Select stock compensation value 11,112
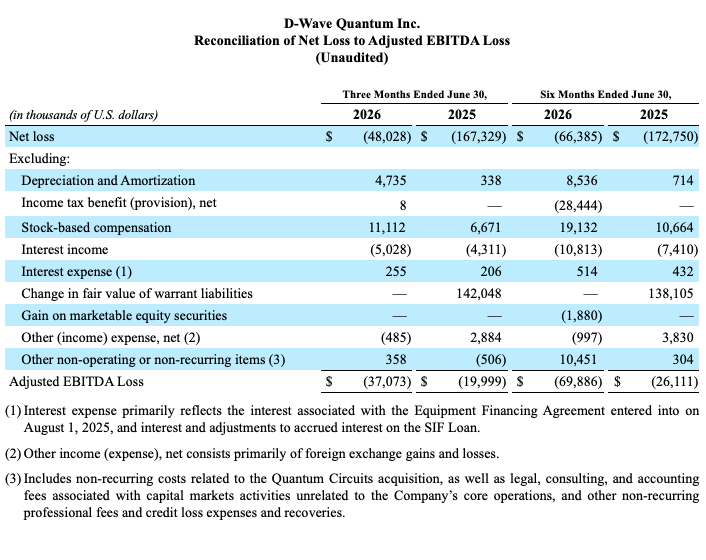Screen dimensions: 706x560 tap(387, 227)
